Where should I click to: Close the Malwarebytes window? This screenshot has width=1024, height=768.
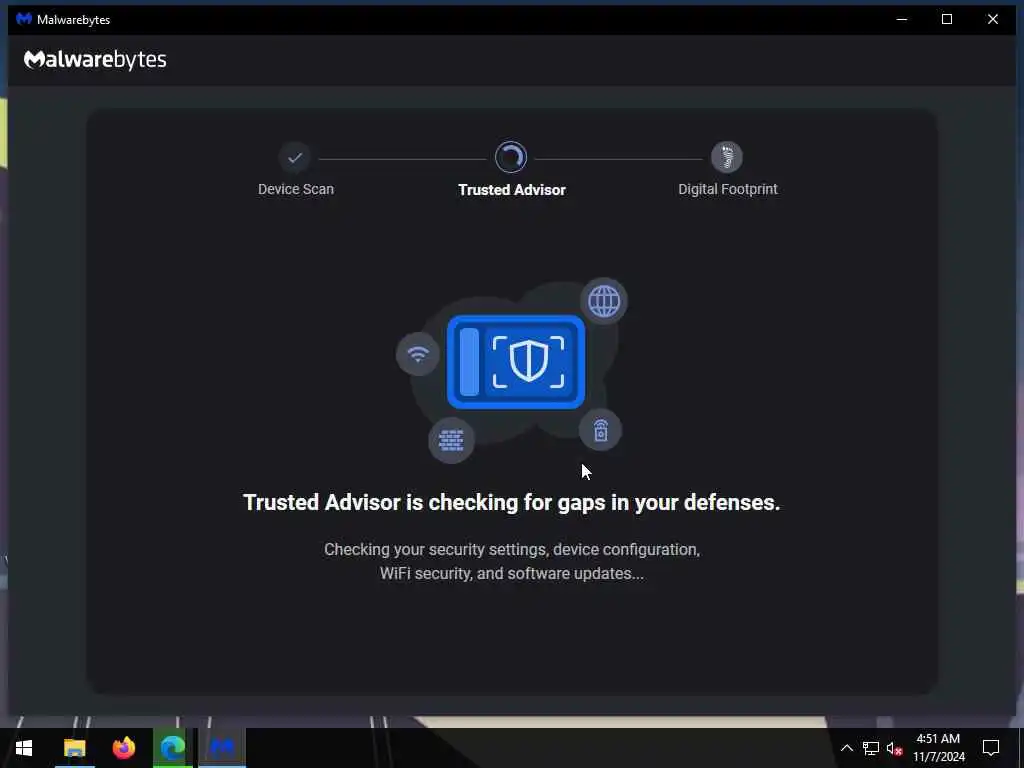pos(993,20)
